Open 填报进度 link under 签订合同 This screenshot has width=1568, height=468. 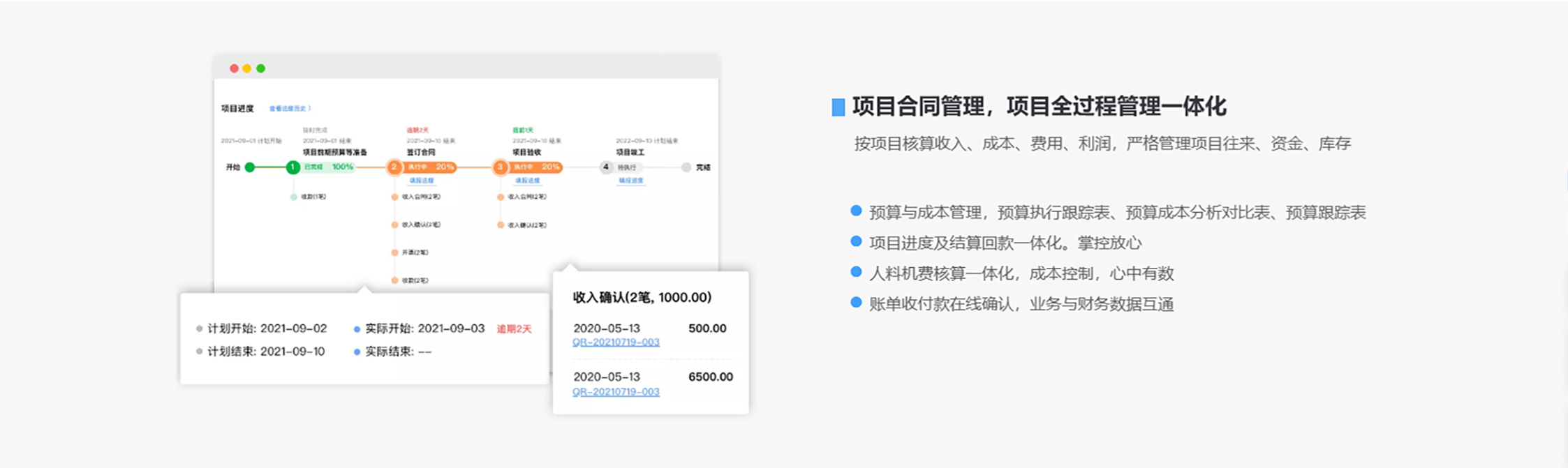[x=422, y=181]
